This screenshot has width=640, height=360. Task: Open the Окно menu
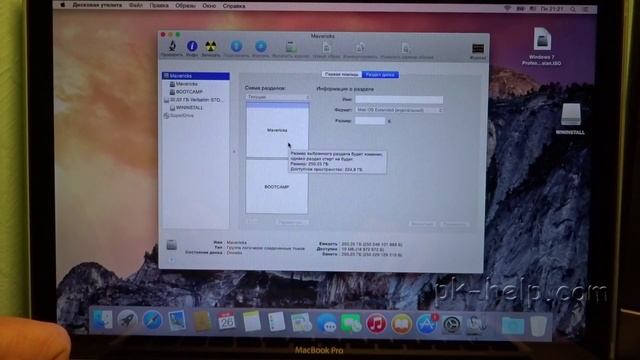(x=209, y=6)
